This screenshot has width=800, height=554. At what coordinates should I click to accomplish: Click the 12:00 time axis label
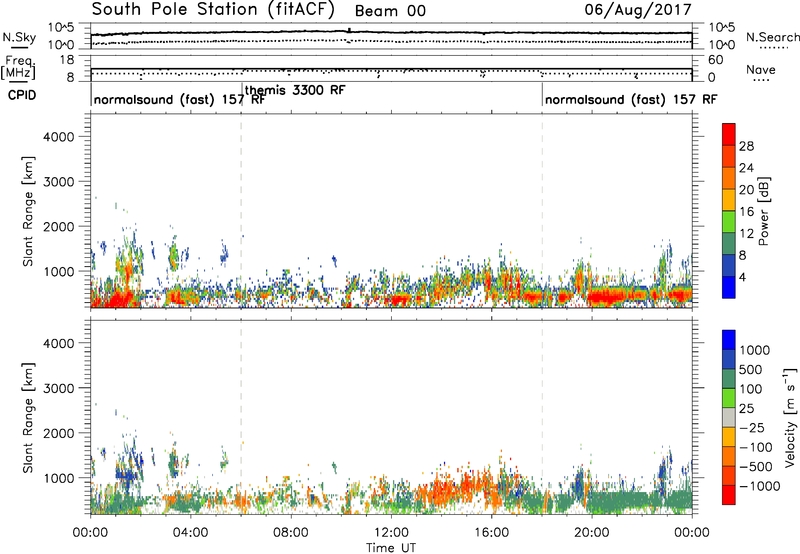click(x=391, y=533)
